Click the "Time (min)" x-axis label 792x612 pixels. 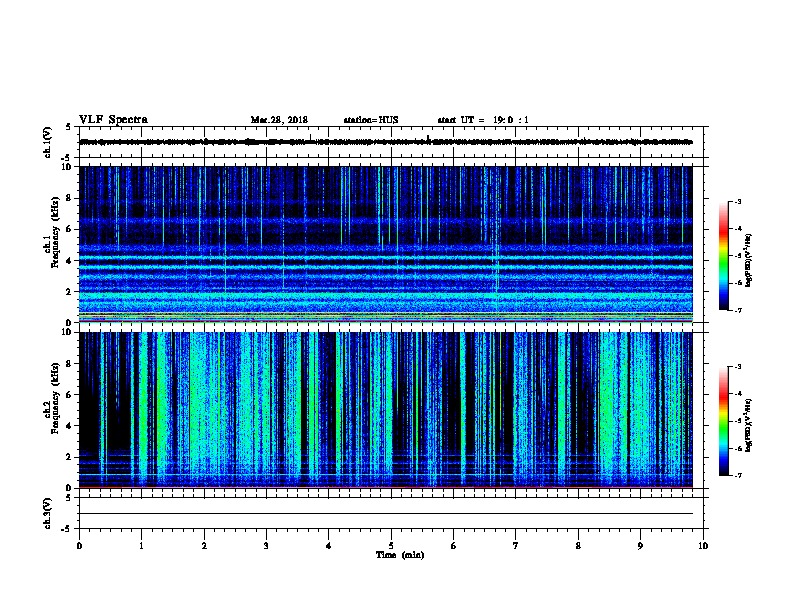tap(400, 555)
